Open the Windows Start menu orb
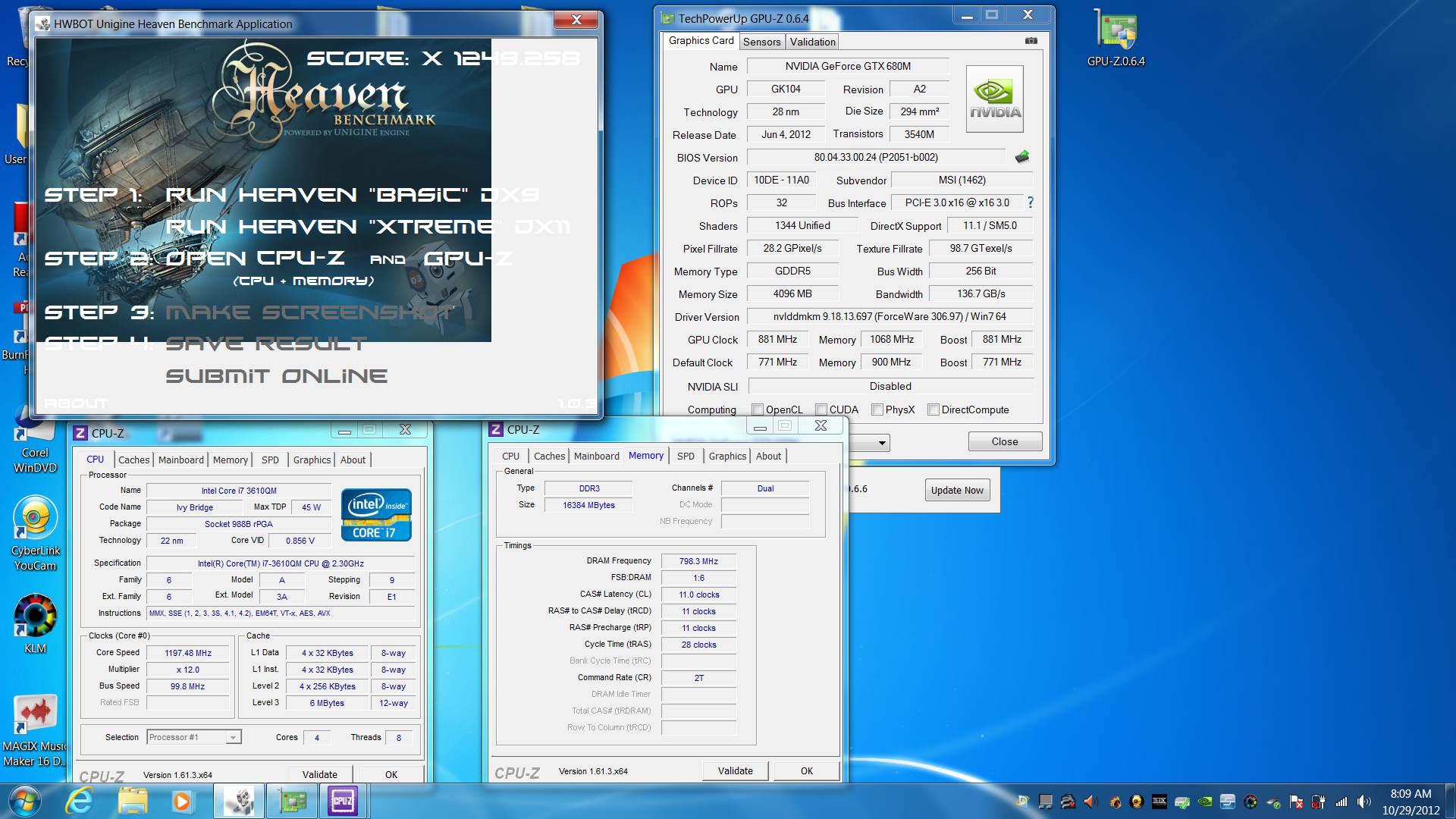Image resolution: width=1456 pixels, height=819 pixels. point(25,802)
